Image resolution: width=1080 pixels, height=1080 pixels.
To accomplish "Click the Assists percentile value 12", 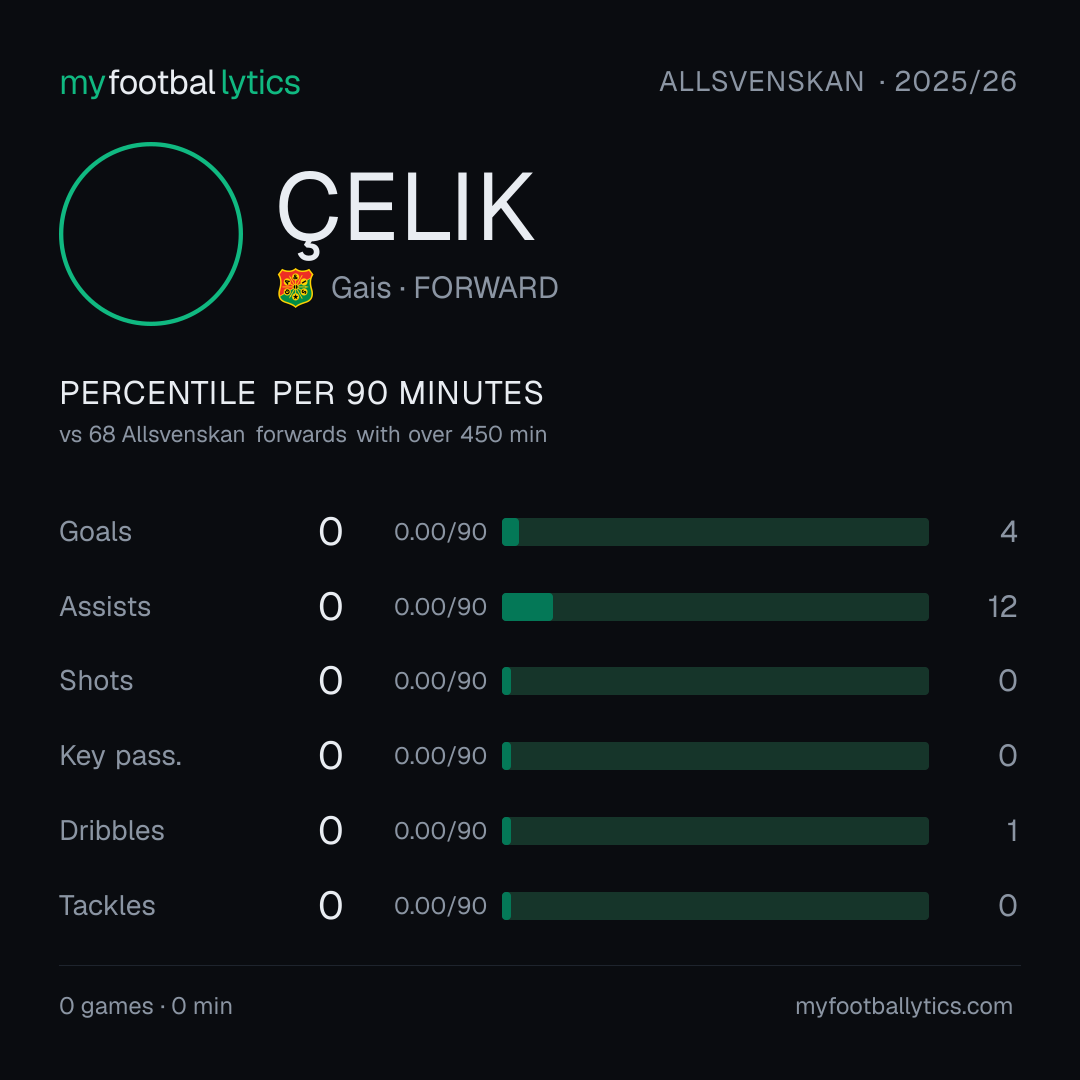I will [x=1002, y=607].
